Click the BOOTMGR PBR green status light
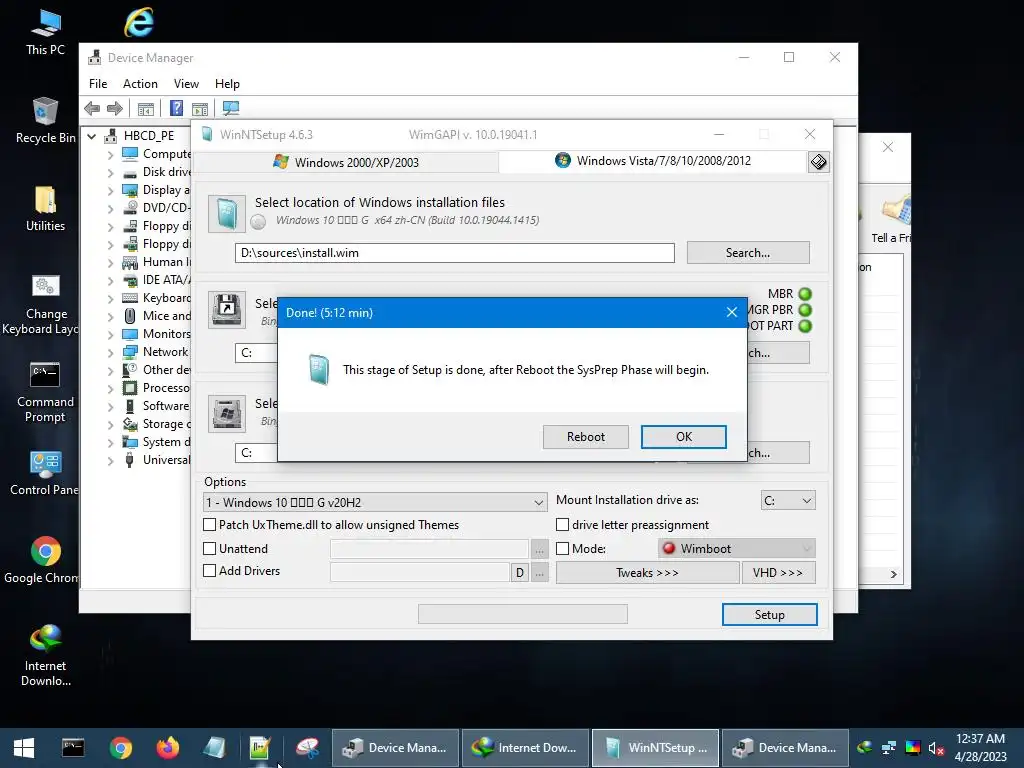 click(x=805, y=310)
